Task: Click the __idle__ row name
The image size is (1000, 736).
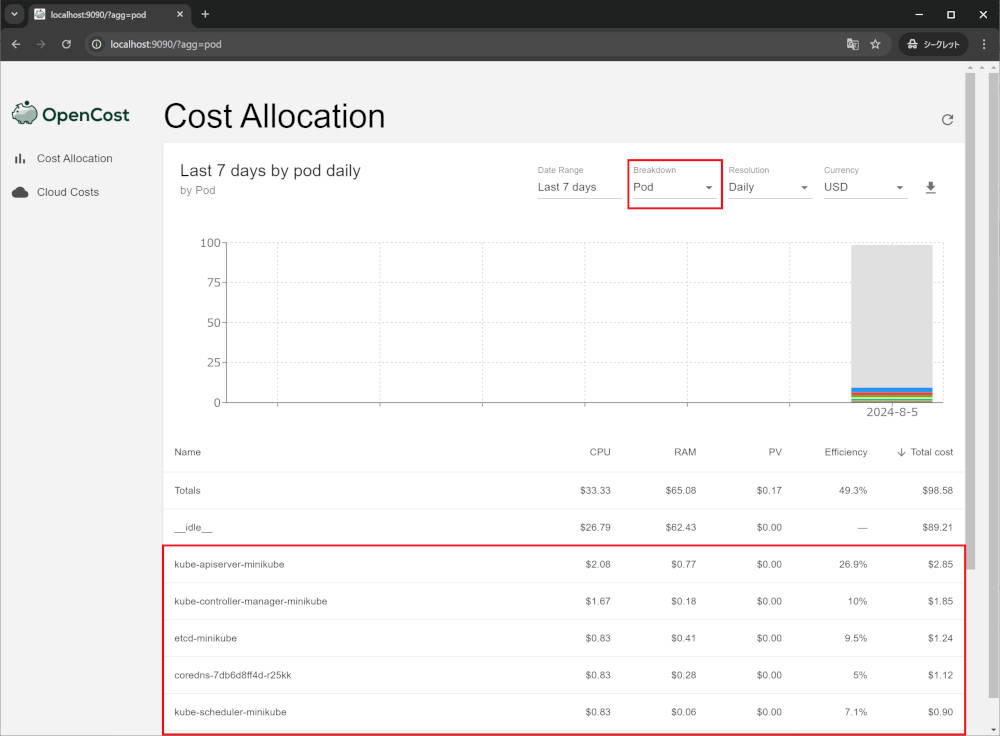Action: coord(193,527)
